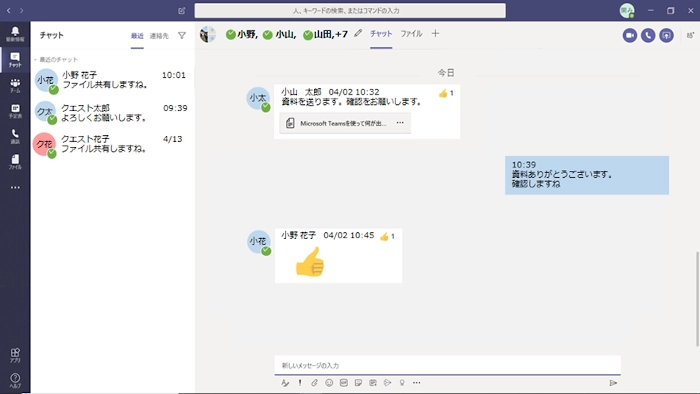Open the schedule meeting icon in the compose toolbar
This screenshot has height=394, width=700.
tap(373, 383)
